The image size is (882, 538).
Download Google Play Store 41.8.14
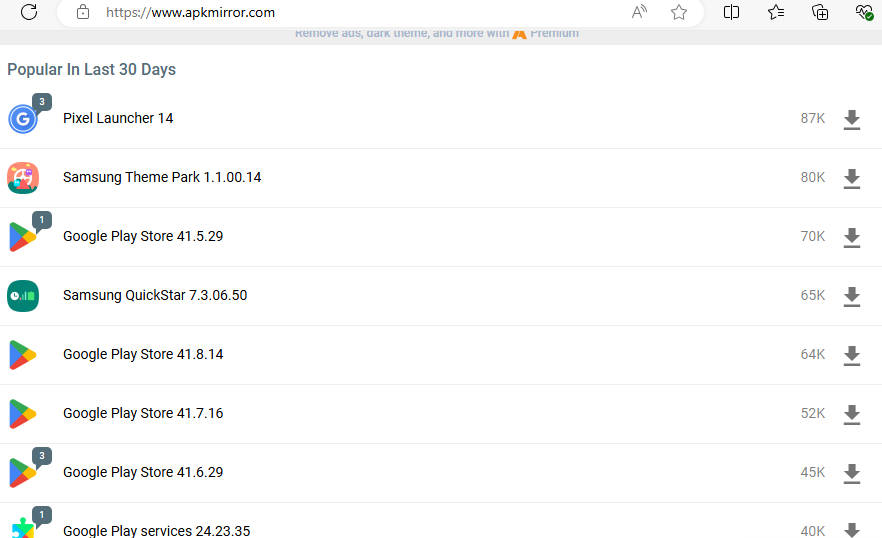click(852, 356)
